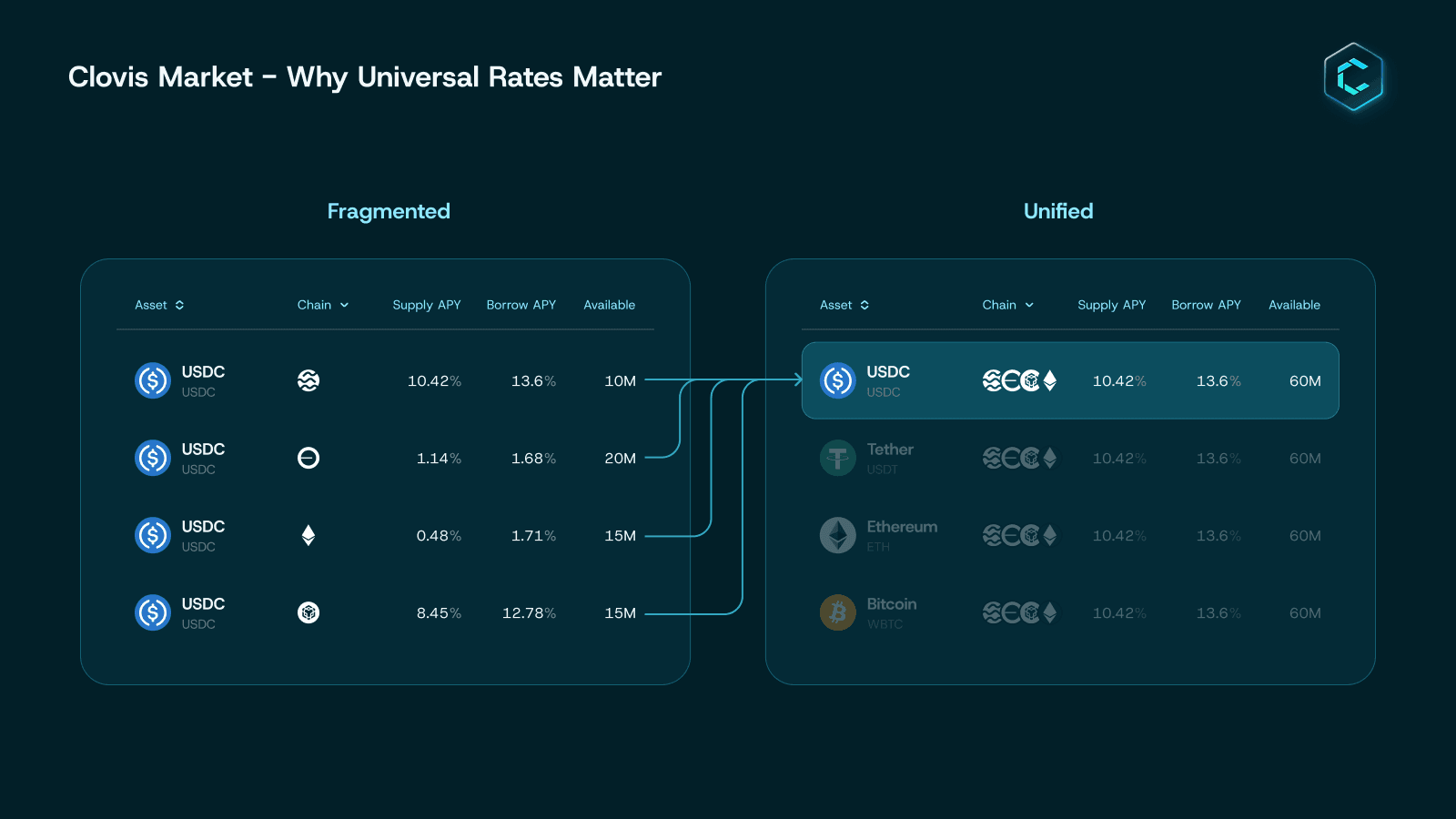Click the Bitcoin coin icon
This screenshot has width=1456, height=819.
838,612
